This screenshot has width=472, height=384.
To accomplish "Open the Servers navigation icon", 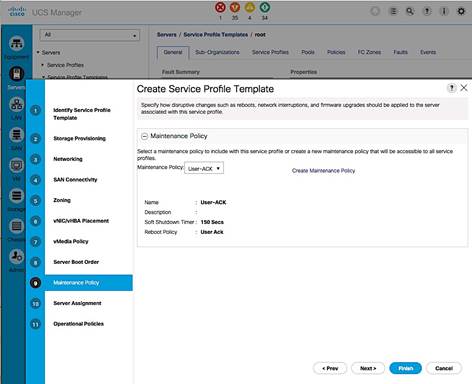I will pos(16,74).
